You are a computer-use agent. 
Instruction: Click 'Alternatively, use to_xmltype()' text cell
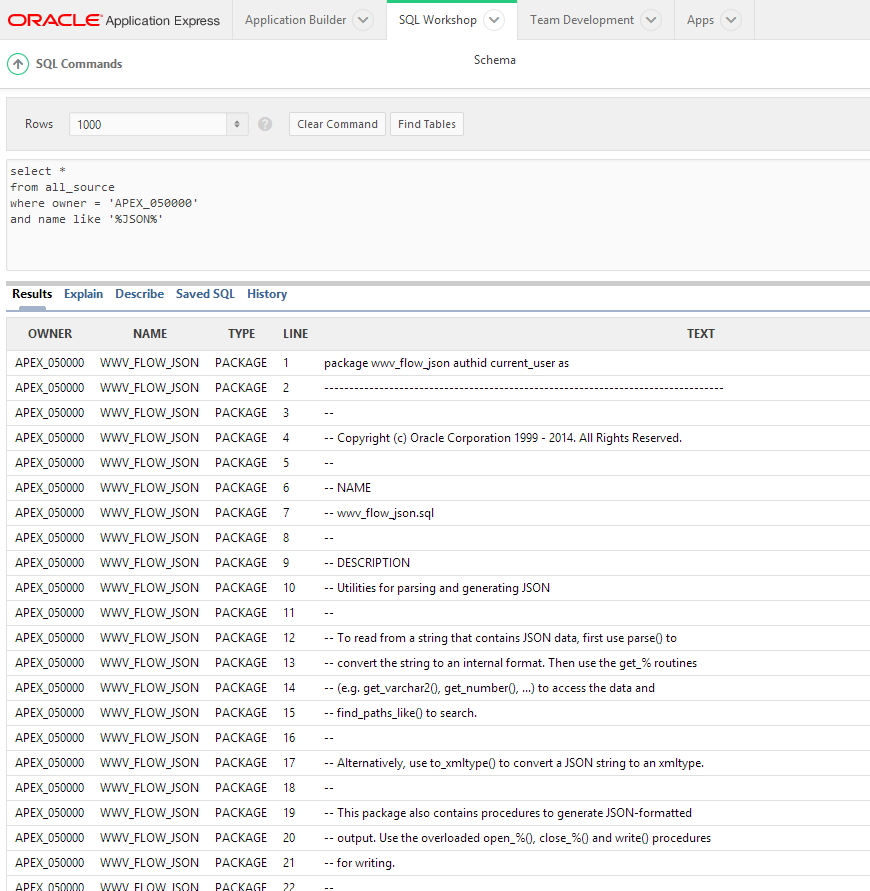514,763
